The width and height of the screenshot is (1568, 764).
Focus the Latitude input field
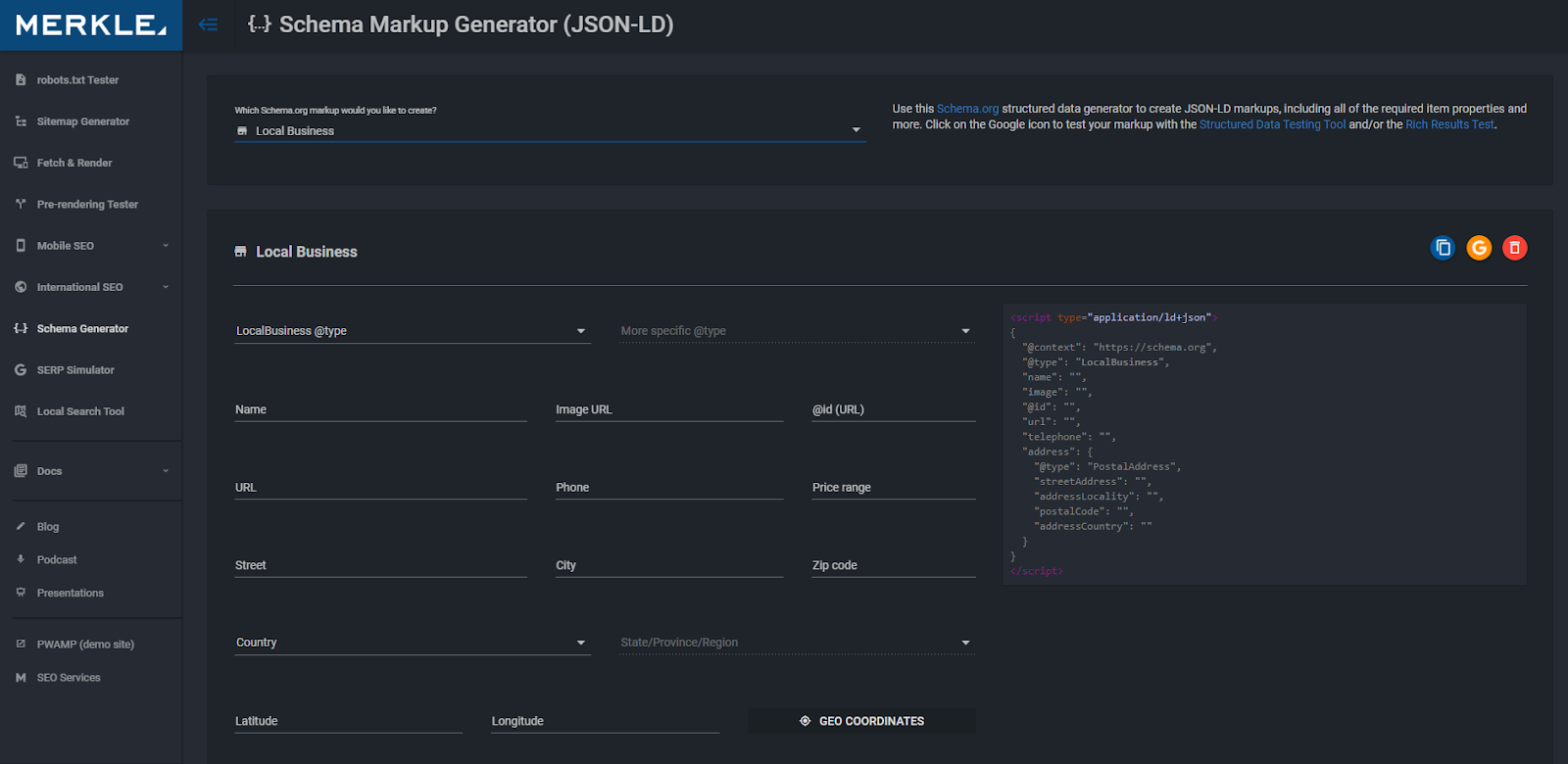[x=348, y=721]
